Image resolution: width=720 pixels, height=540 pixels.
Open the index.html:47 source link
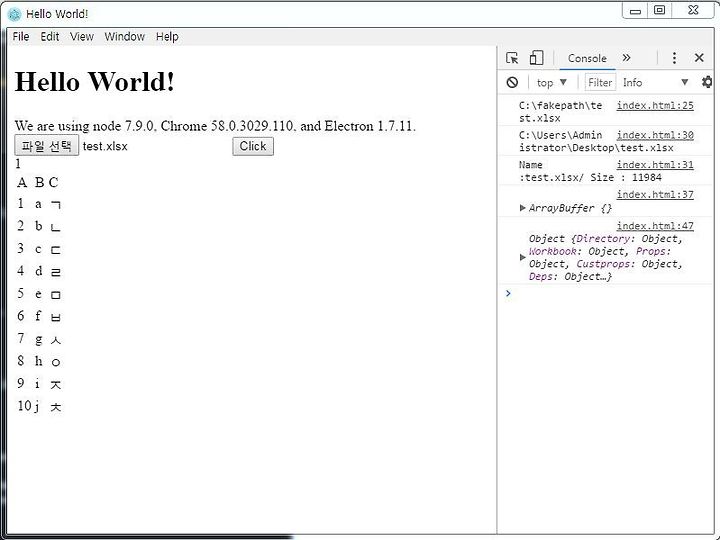pyautogui.click(x=655, y=226)
